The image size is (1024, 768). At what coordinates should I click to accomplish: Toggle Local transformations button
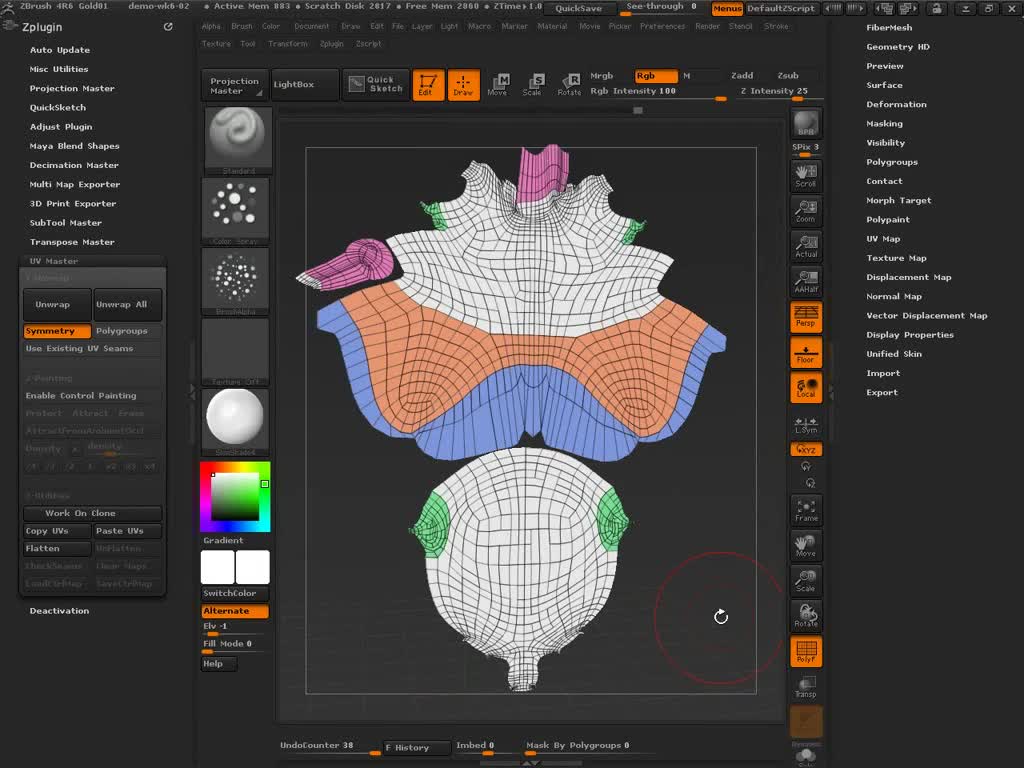(806, 387)
